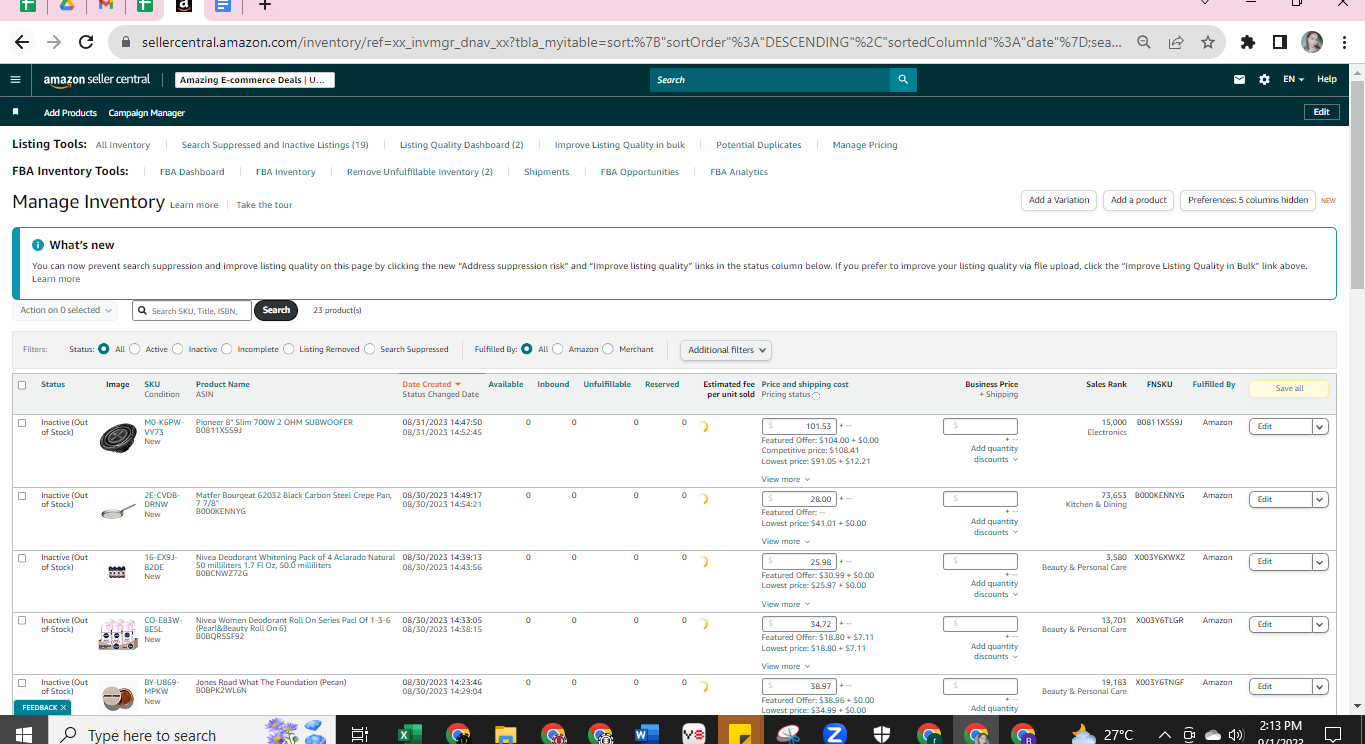The width and height of the screenshot is (1365, 744).
Task: Open File Explorer from the taskbar
Action: click(505, 734)
